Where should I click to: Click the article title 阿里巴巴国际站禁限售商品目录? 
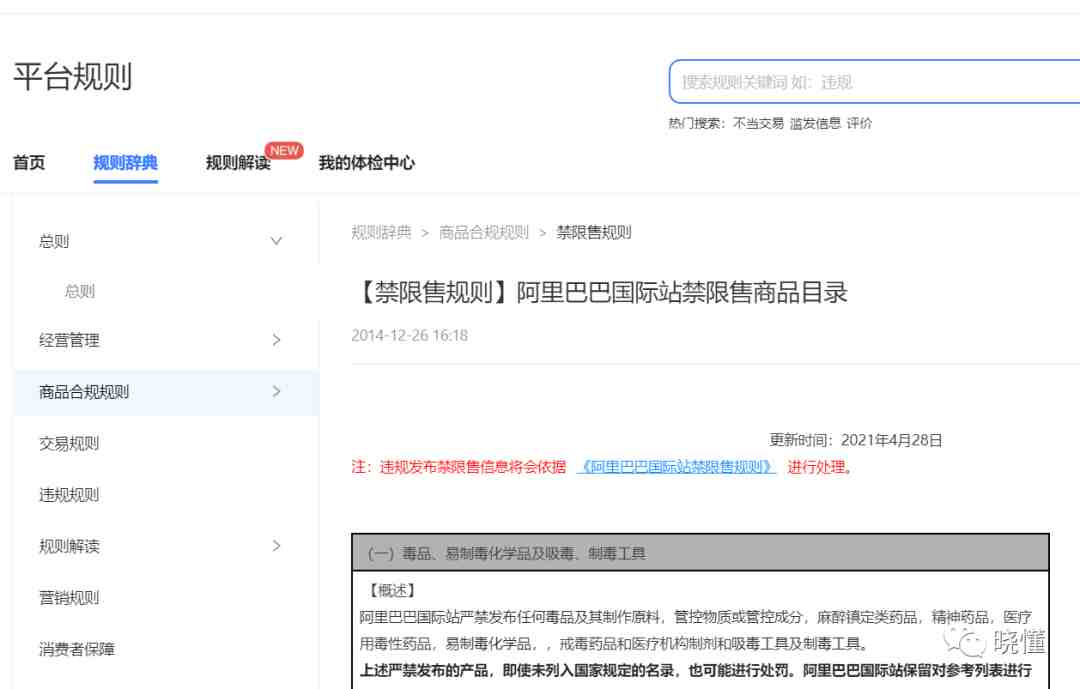[x=599, y=293]
